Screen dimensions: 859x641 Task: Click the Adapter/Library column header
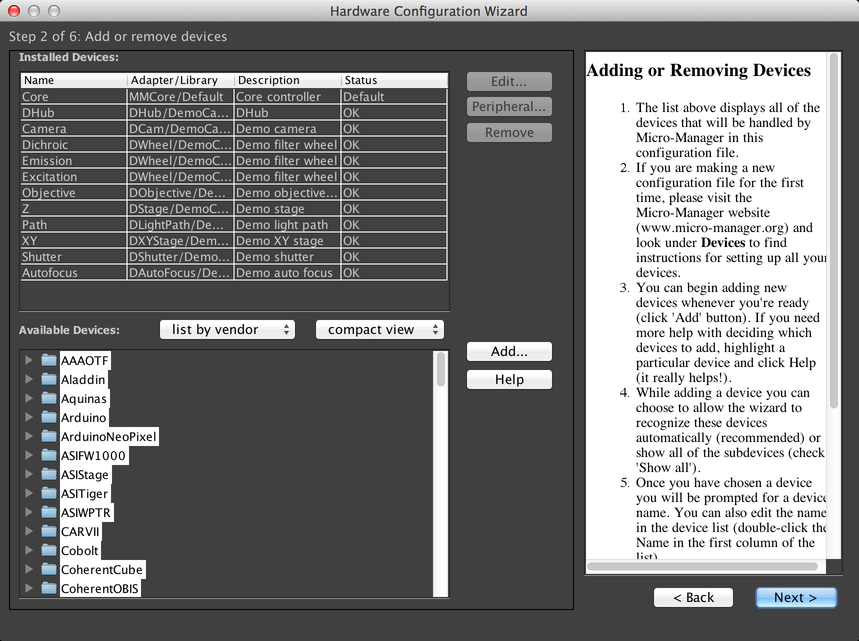coord(181,80)
